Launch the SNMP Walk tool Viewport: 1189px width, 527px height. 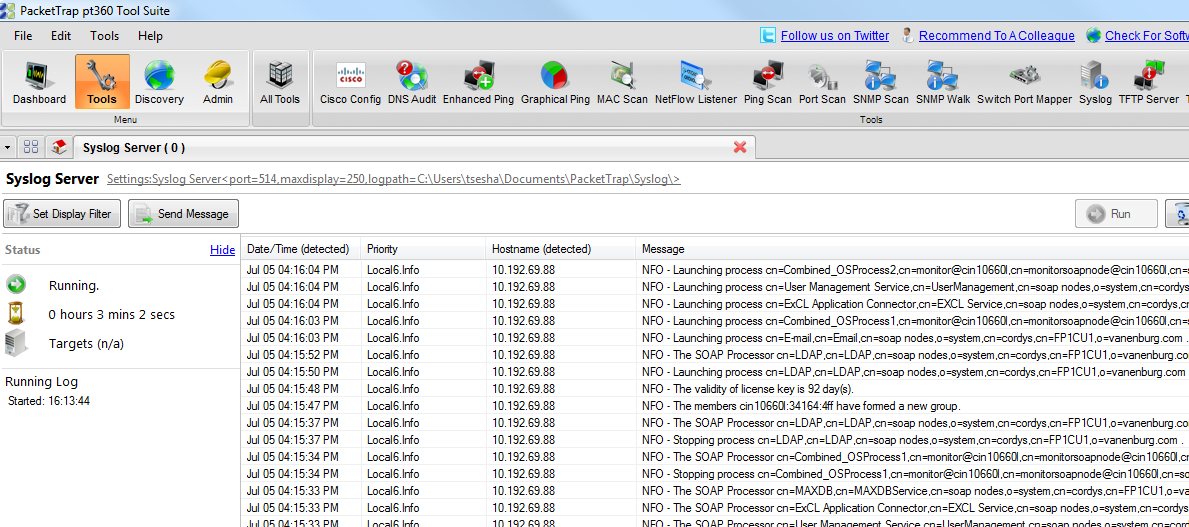coord(943,82)
